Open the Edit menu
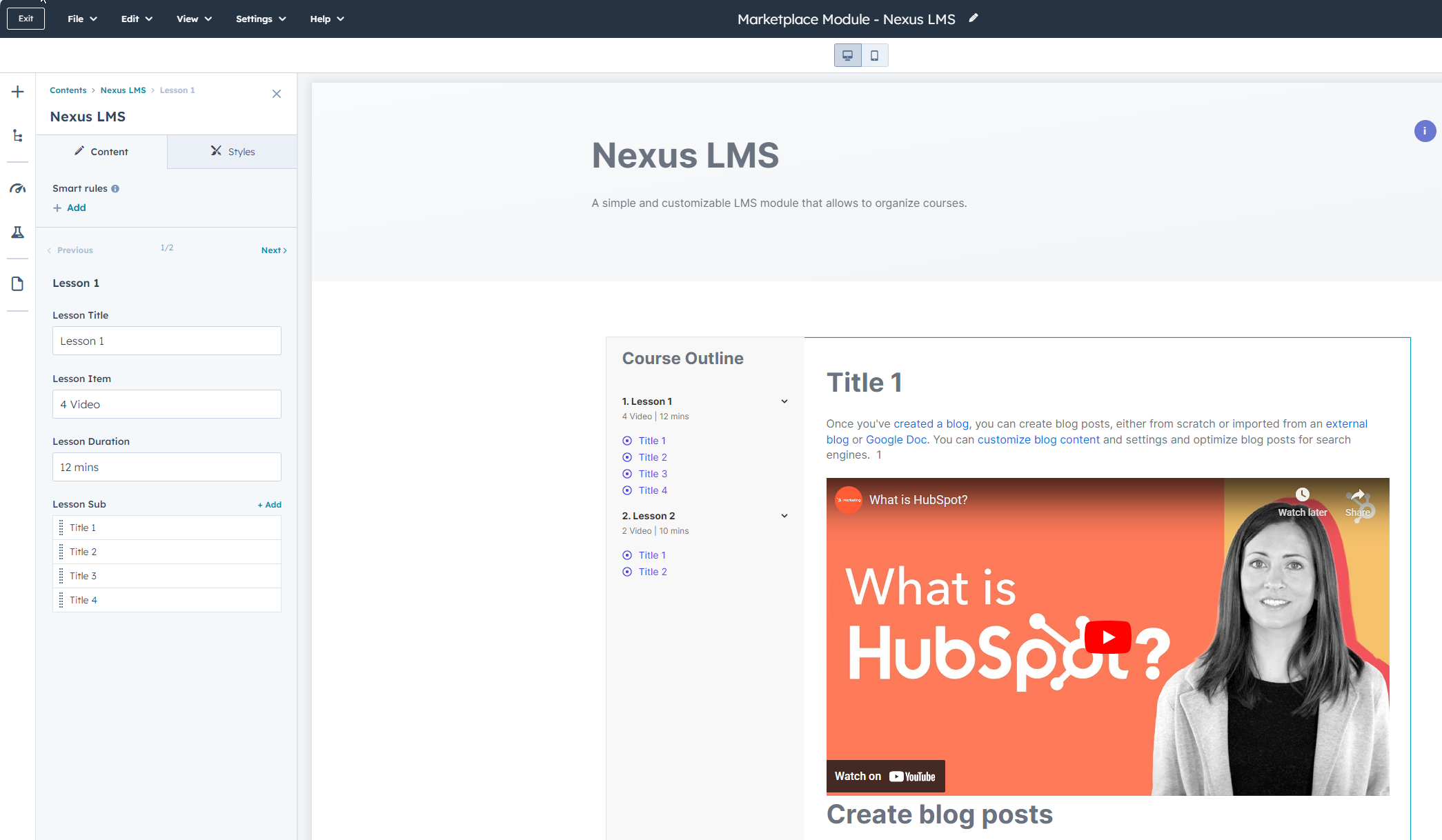The width and height of the screenshot is (1442, 840). point(137,19)
